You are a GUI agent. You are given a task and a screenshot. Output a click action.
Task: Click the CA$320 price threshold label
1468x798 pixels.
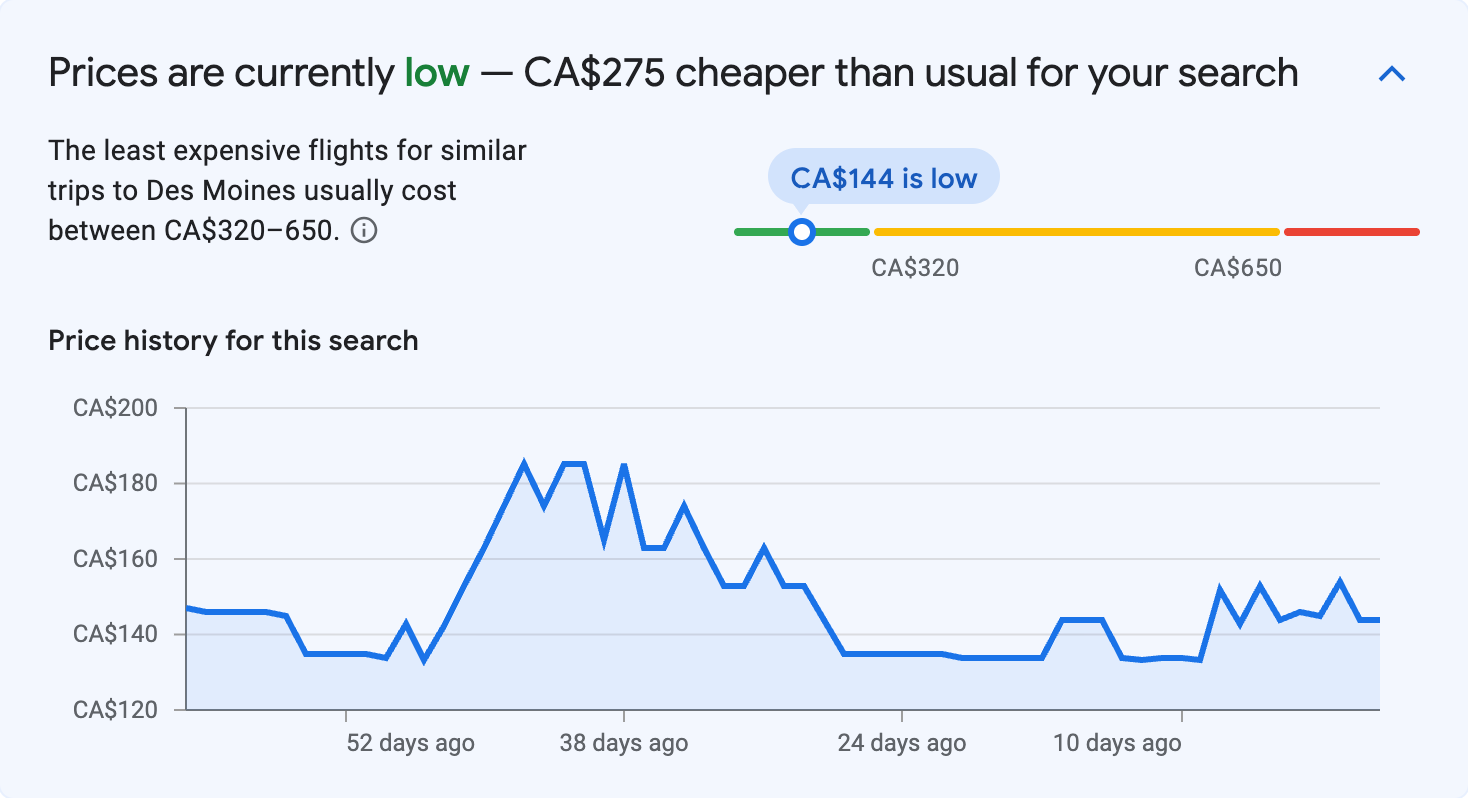(x=914, y=267)
